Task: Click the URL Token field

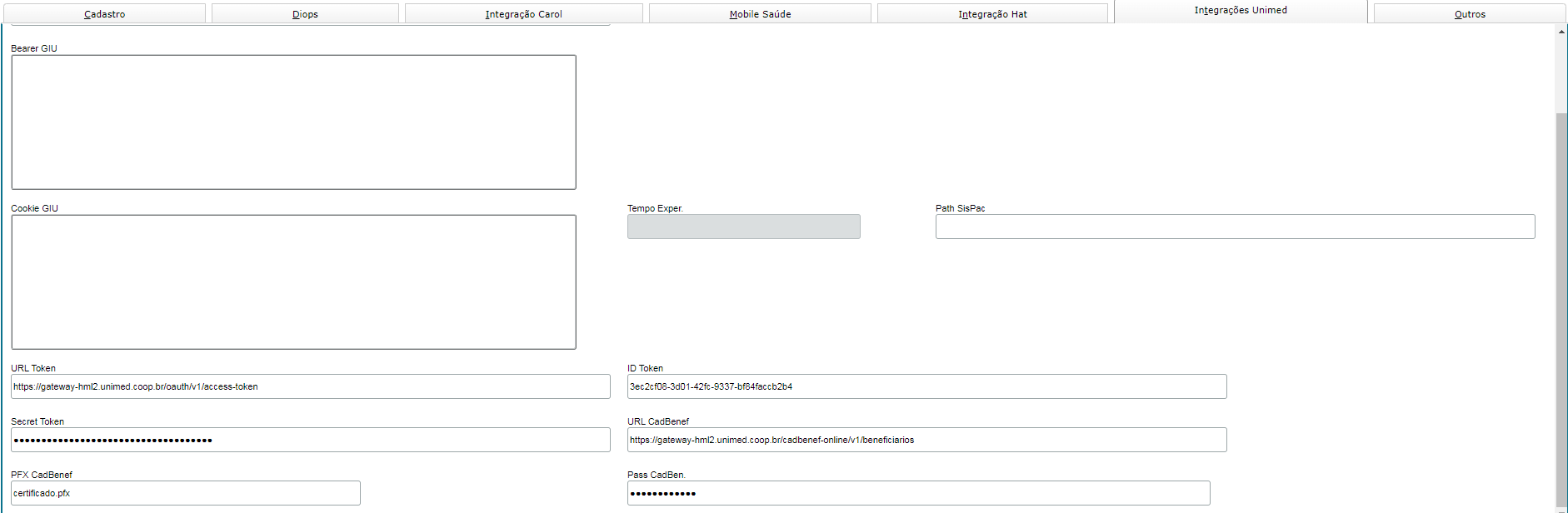Action: 310,386
